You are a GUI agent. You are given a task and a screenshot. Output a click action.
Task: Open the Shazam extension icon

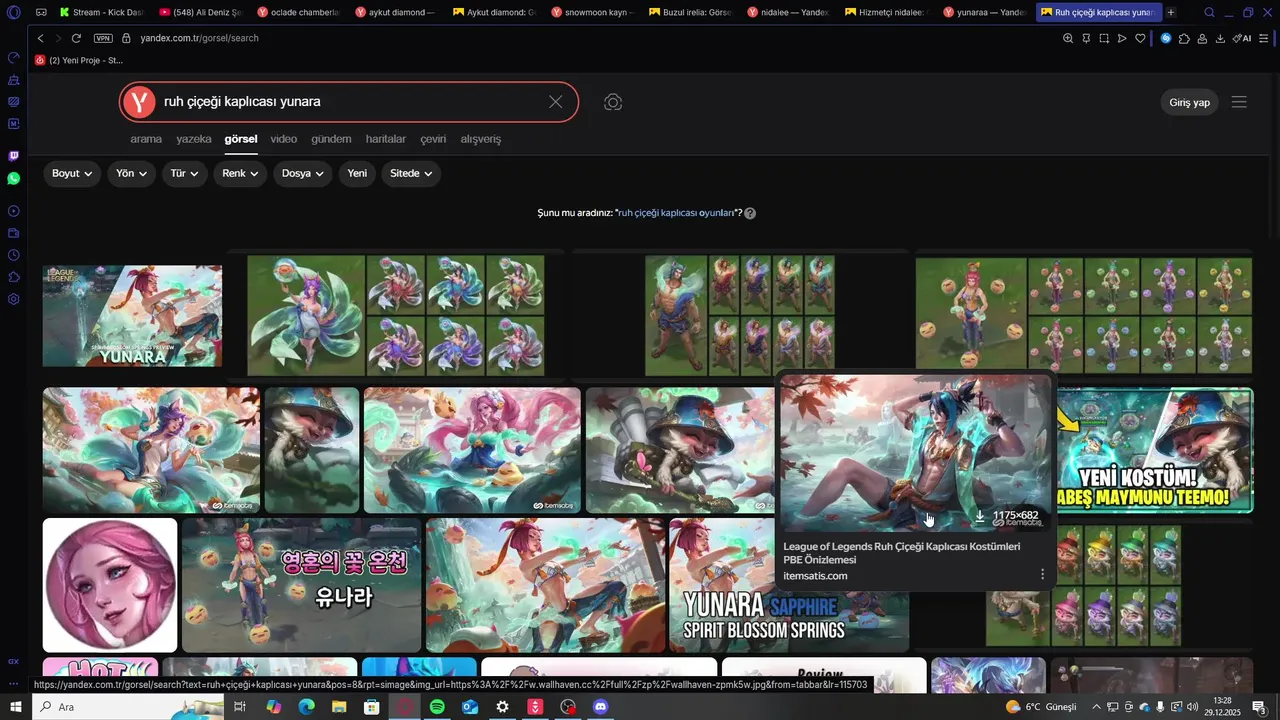click(1166, 38)
